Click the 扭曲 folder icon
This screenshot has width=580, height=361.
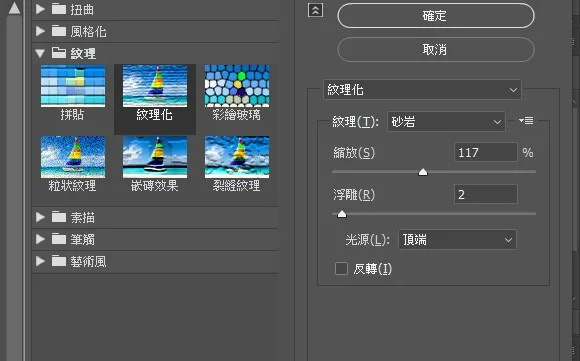coord(58,9)
